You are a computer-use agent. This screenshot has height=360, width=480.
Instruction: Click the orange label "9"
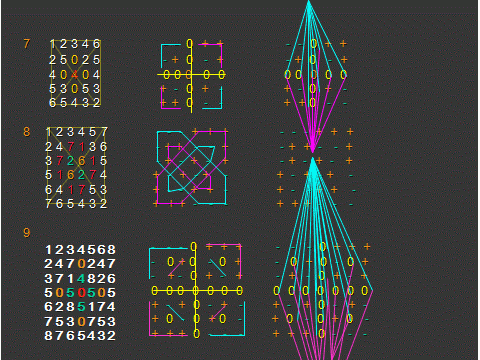point(27,232)
